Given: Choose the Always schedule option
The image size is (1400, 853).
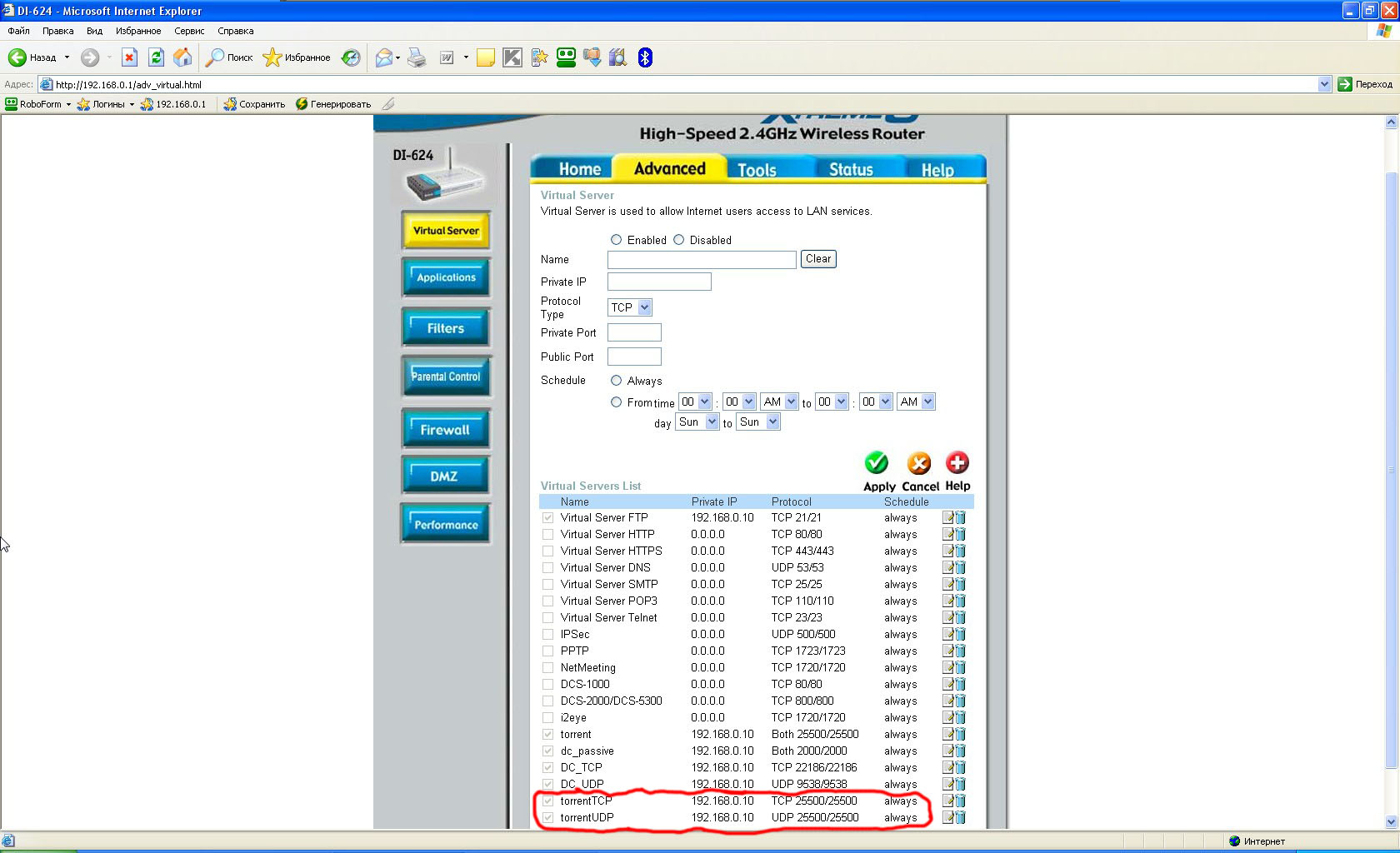Looking at the screenshot, I should [616, 381].
